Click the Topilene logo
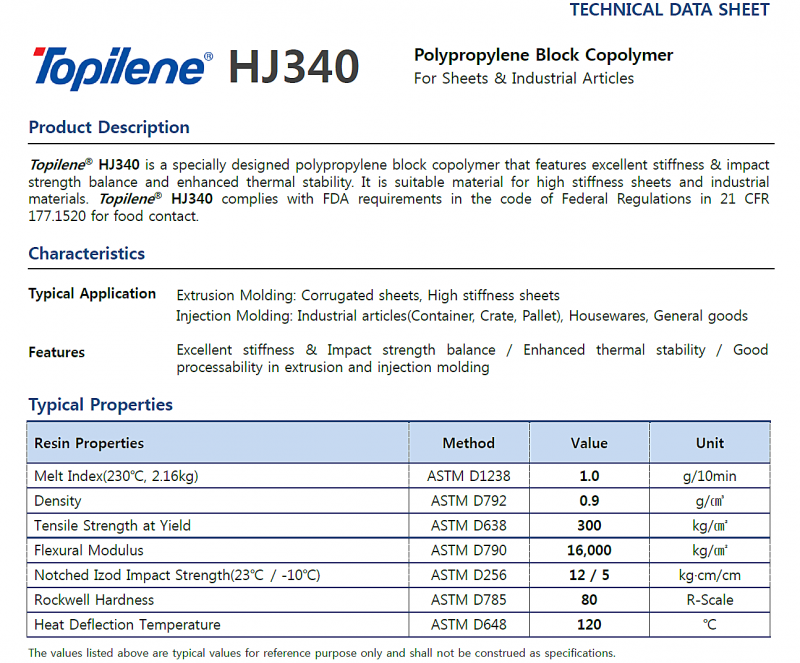800x663 pixels. pyautogui.click(x=122, y=68)
